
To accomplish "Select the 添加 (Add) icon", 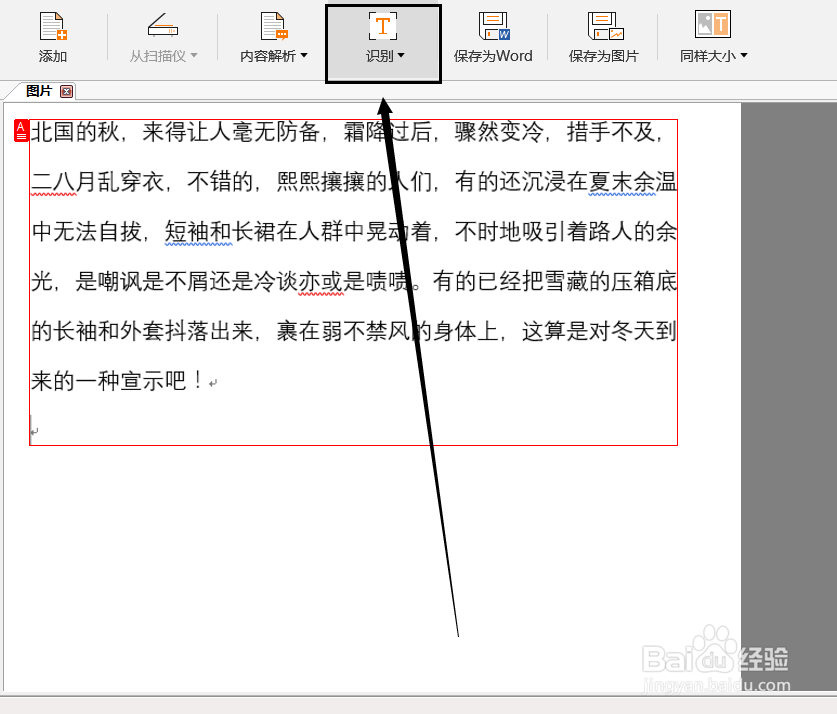I will pyautogui.click(x=52, y=26).
